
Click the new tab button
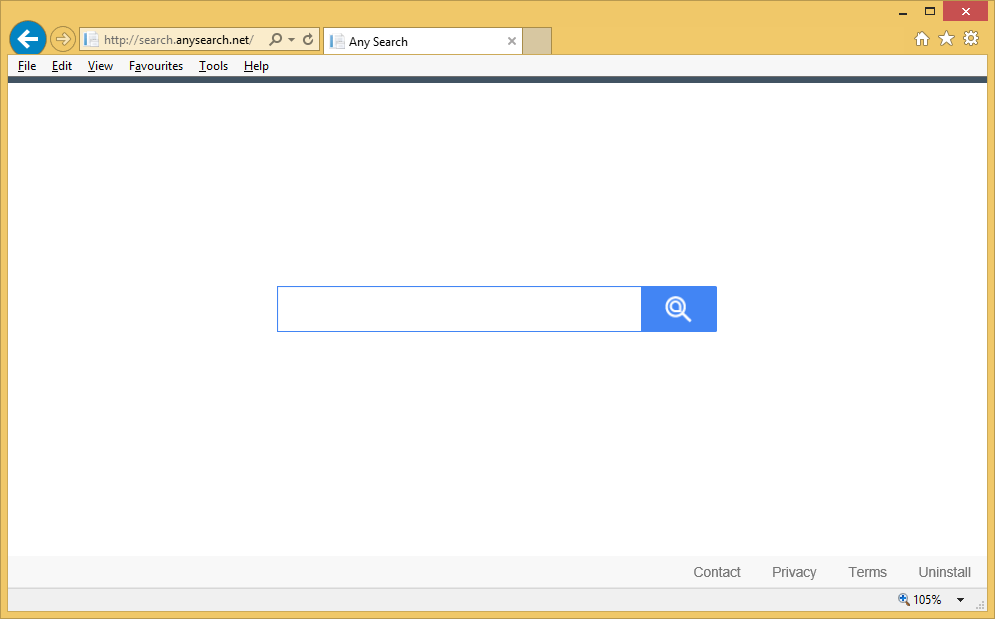[537, 41]
